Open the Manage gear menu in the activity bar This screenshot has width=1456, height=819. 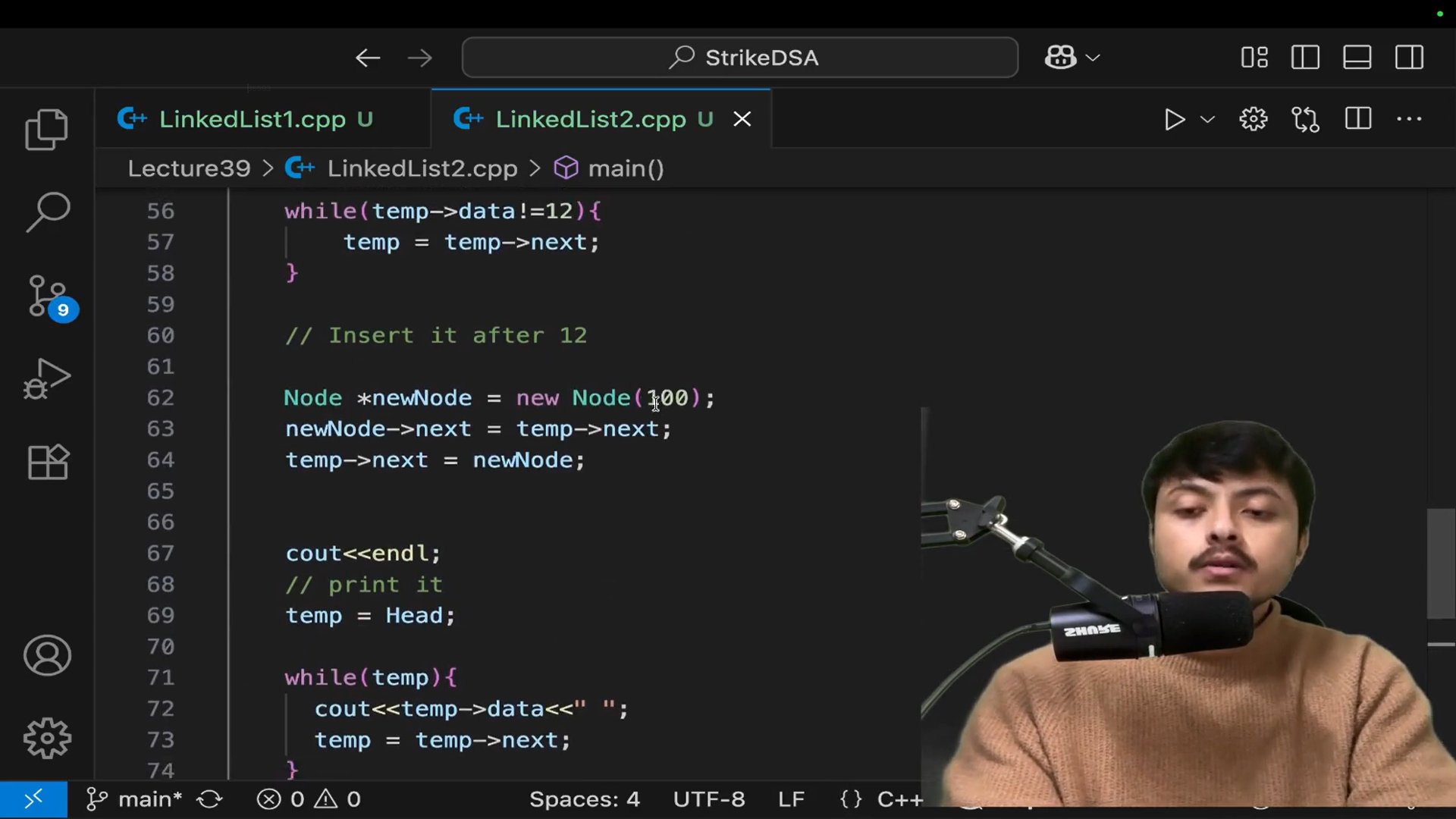pyautogui.click(x=47, y=738)
